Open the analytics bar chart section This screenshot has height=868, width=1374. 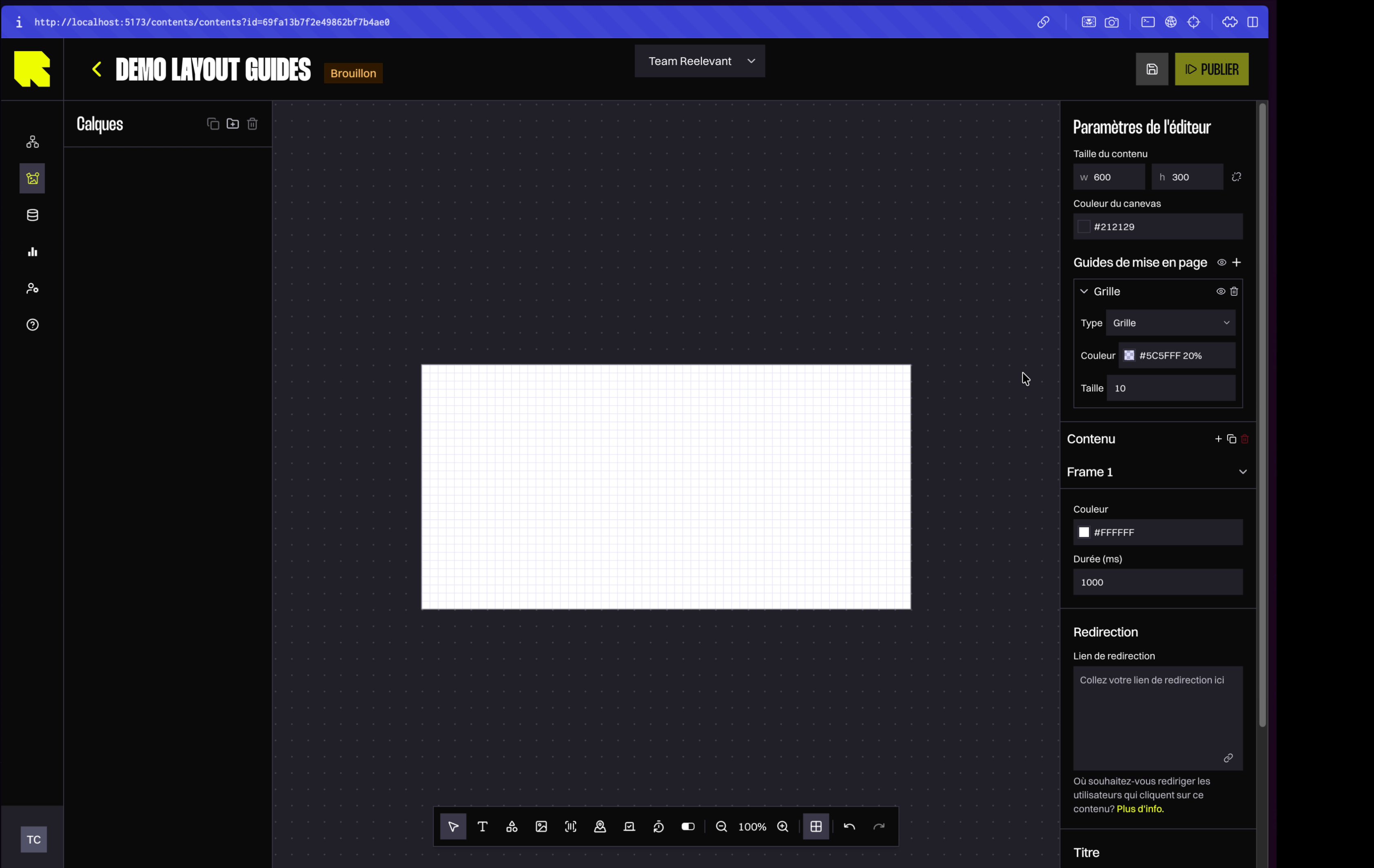(33, 252)
